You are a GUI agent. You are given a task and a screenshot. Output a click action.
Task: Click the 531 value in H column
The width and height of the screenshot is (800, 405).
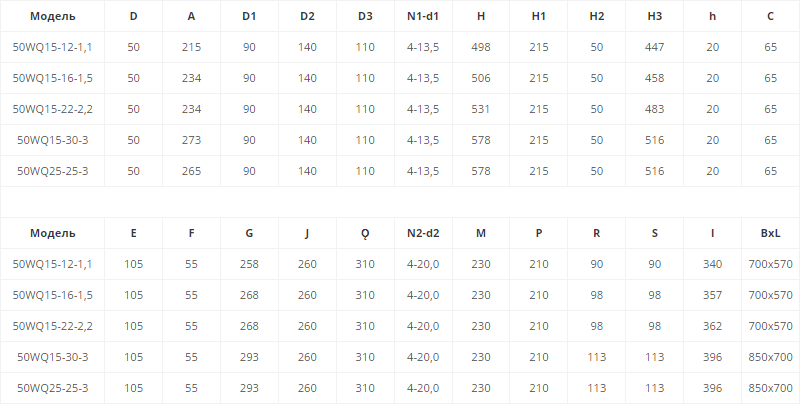(481, 109)
